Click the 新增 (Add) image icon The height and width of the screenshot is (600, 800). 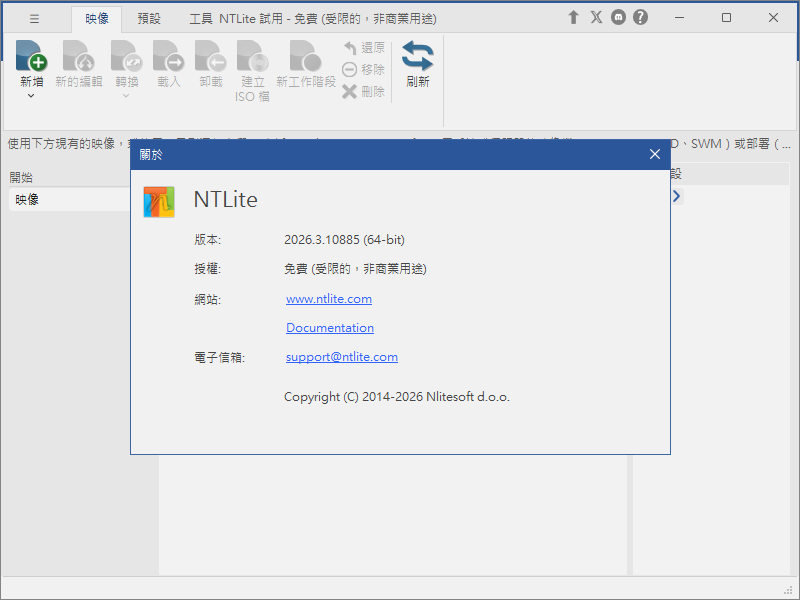pyautogui.click(x=31, y=55)
